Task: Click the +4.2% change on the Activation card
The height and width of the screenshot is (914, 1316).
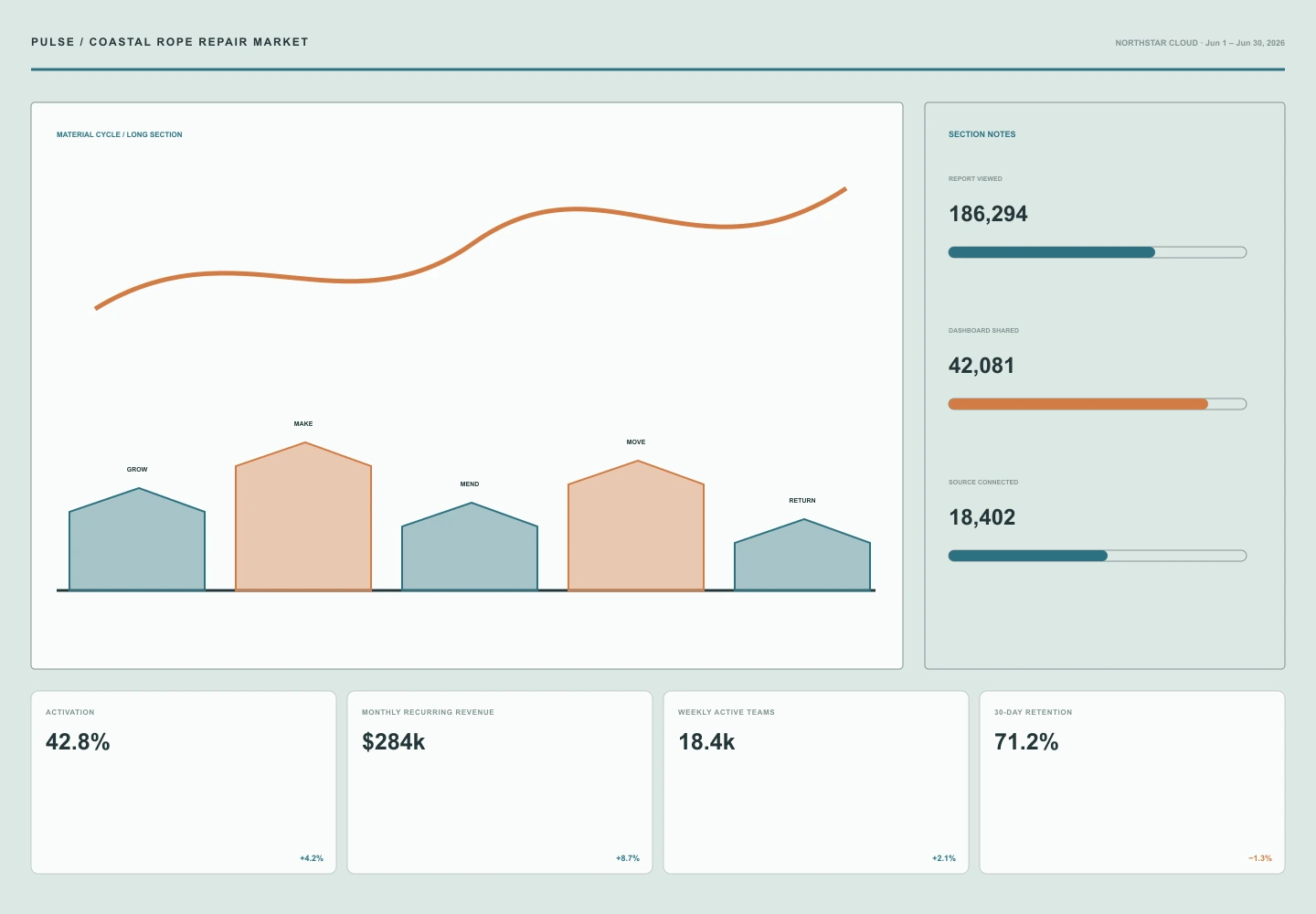Action: tap(312, 858)
